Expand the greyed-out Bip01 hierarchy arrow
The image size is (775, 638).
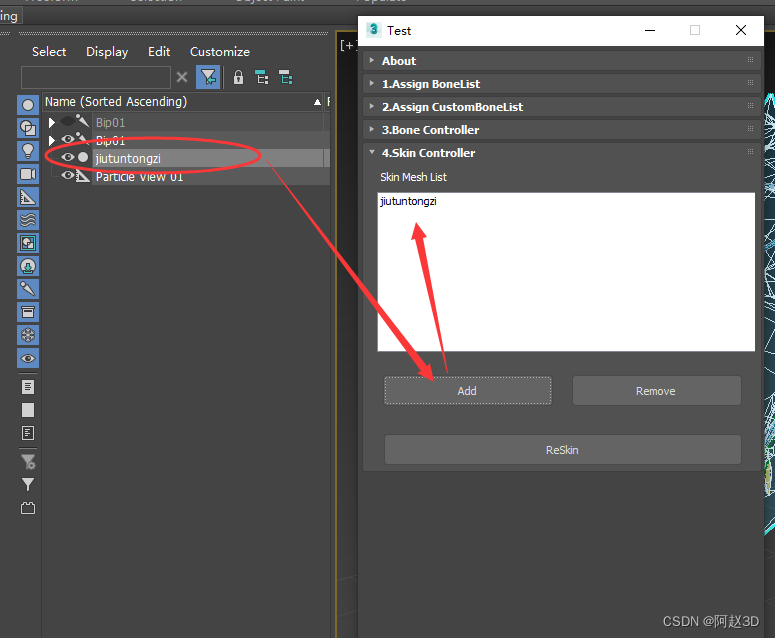[51, 122]
